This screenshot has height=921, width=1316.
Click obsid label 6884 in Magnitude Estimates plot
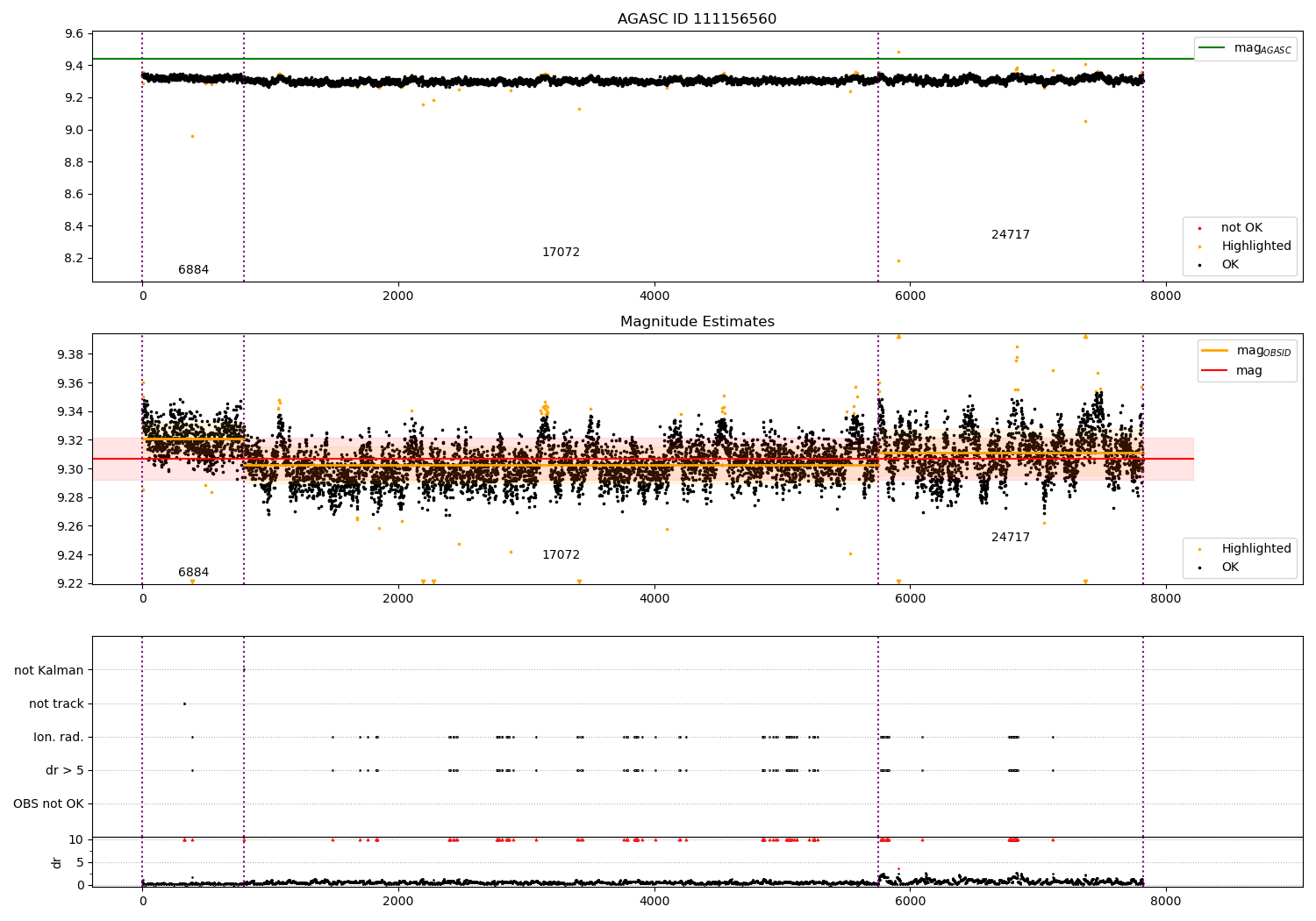[194, 573]
